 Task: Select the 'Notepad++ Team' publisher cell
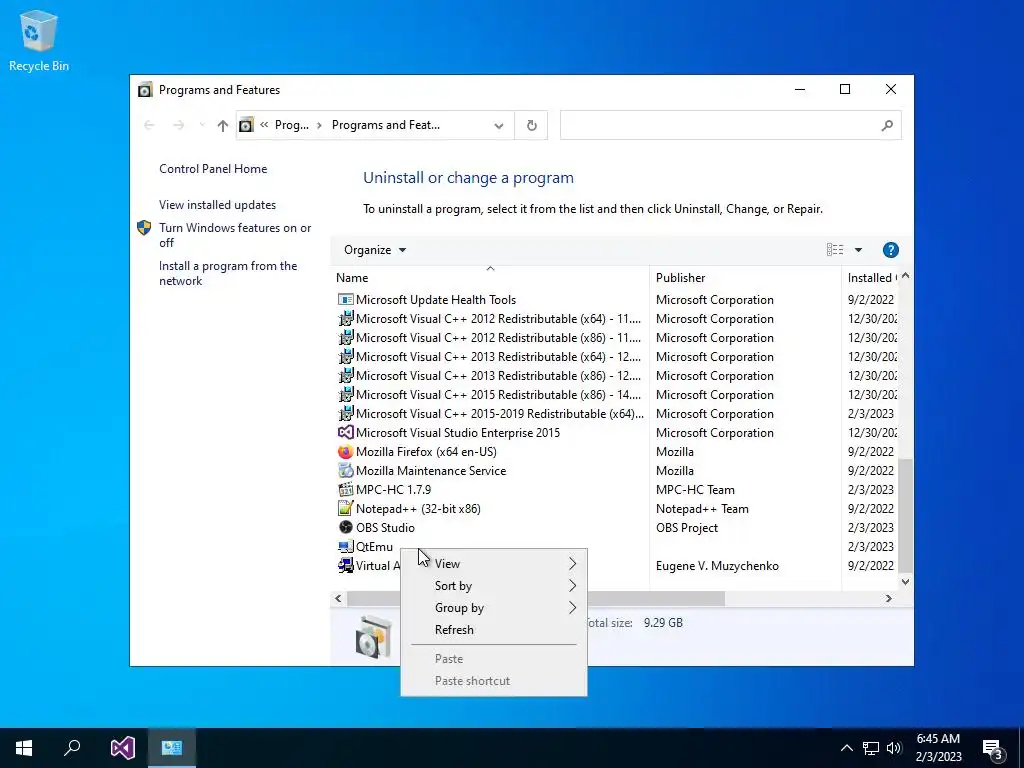(x=702, y=509)
